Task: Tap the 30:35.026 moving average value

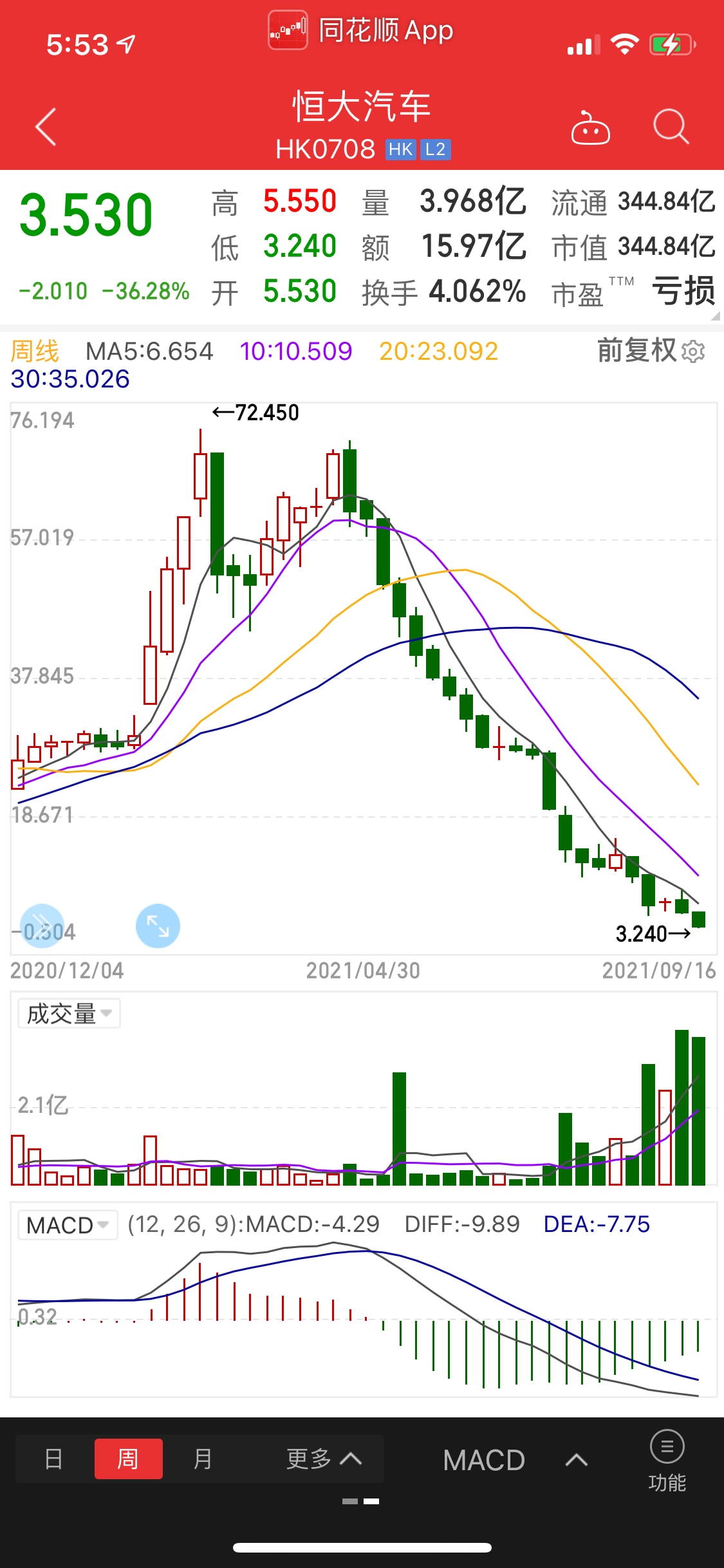Action: click(70, 379)
